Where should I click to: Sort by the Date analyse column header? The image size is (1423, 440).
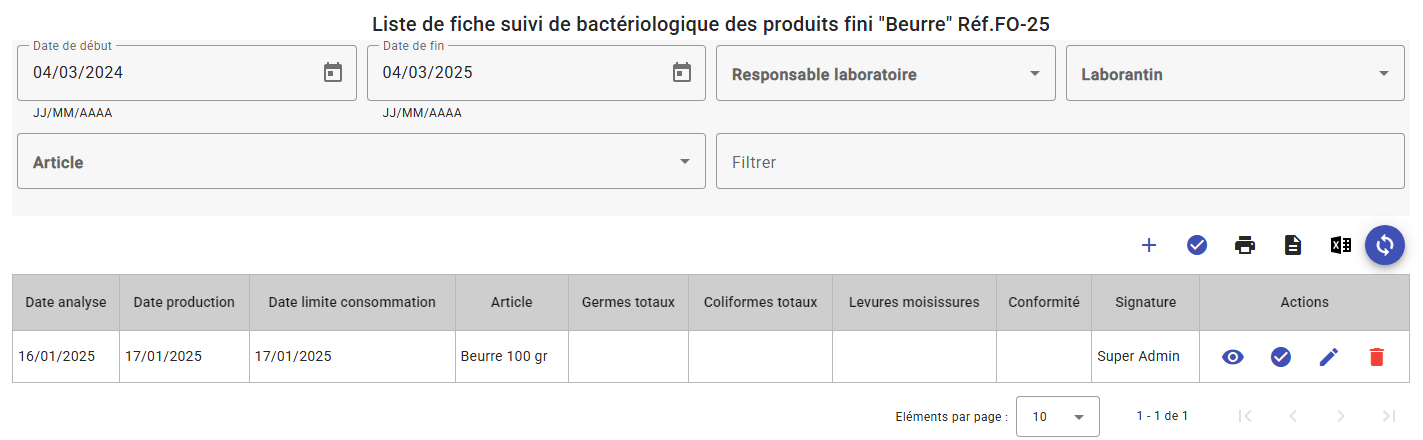tap(66, 302)
